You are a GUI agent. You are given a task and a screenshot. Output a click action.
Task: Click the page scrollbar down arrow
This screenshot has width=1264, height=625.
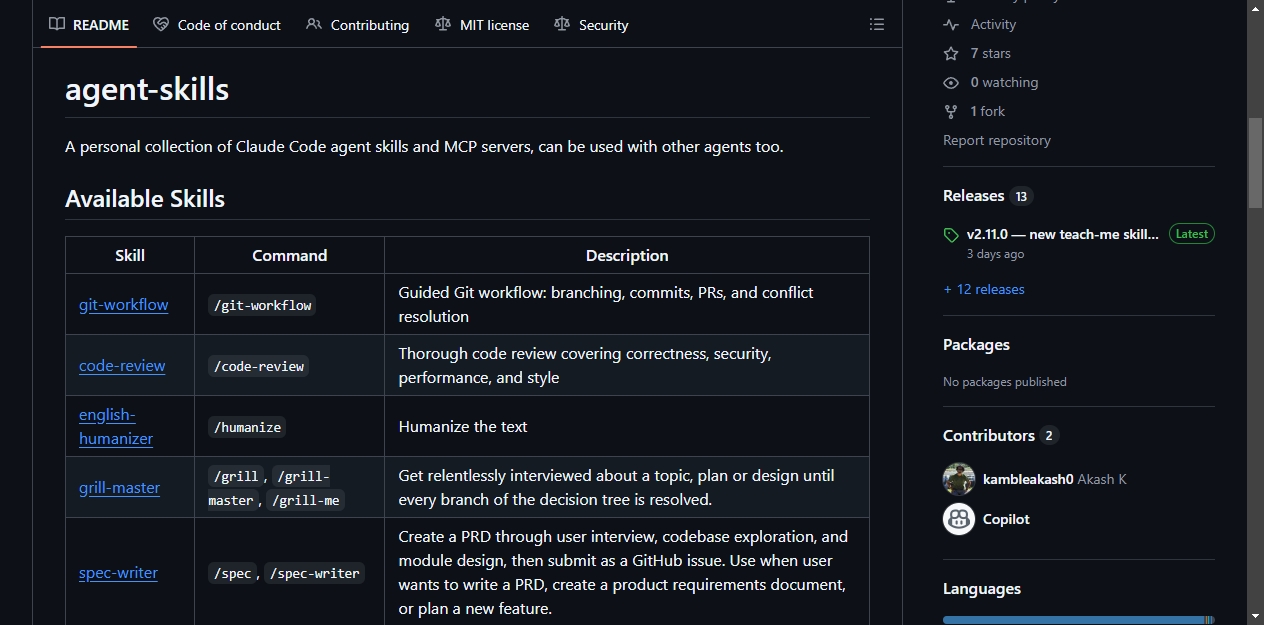[x=1255, y=615]
